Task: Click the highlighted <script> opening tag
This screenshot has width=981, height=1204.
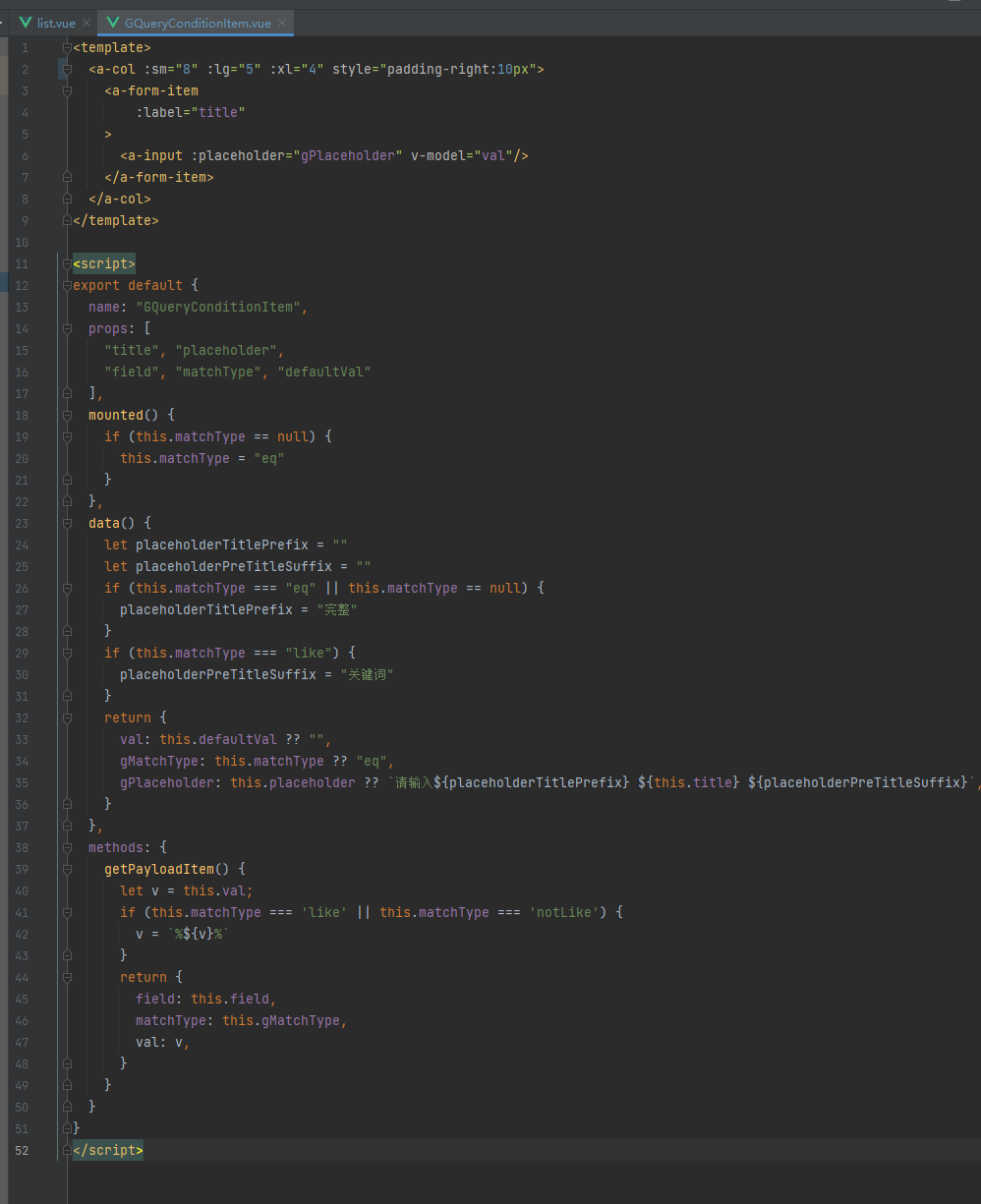Action: pyautogui.click(x=104, y=263)
